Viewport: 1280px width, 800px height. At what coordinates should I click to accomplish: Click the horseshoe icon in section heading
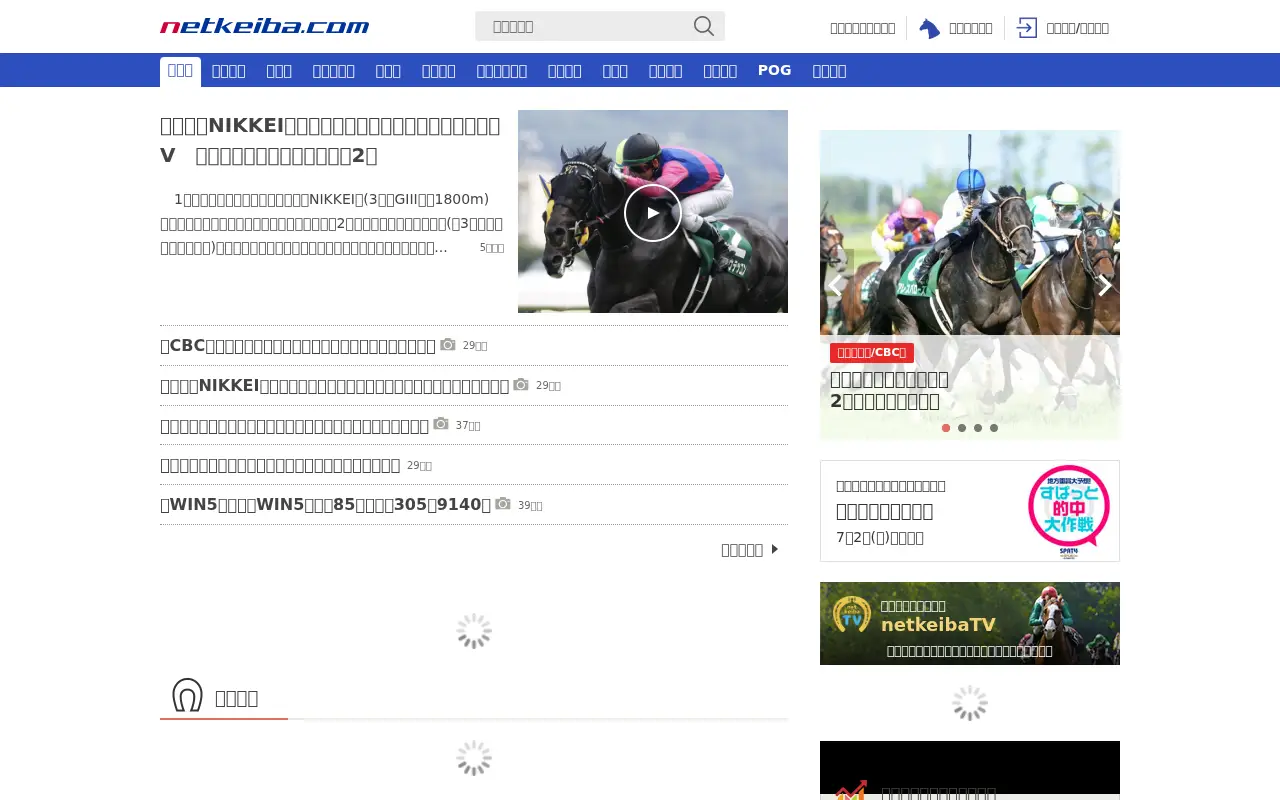(x=187, y=696)
